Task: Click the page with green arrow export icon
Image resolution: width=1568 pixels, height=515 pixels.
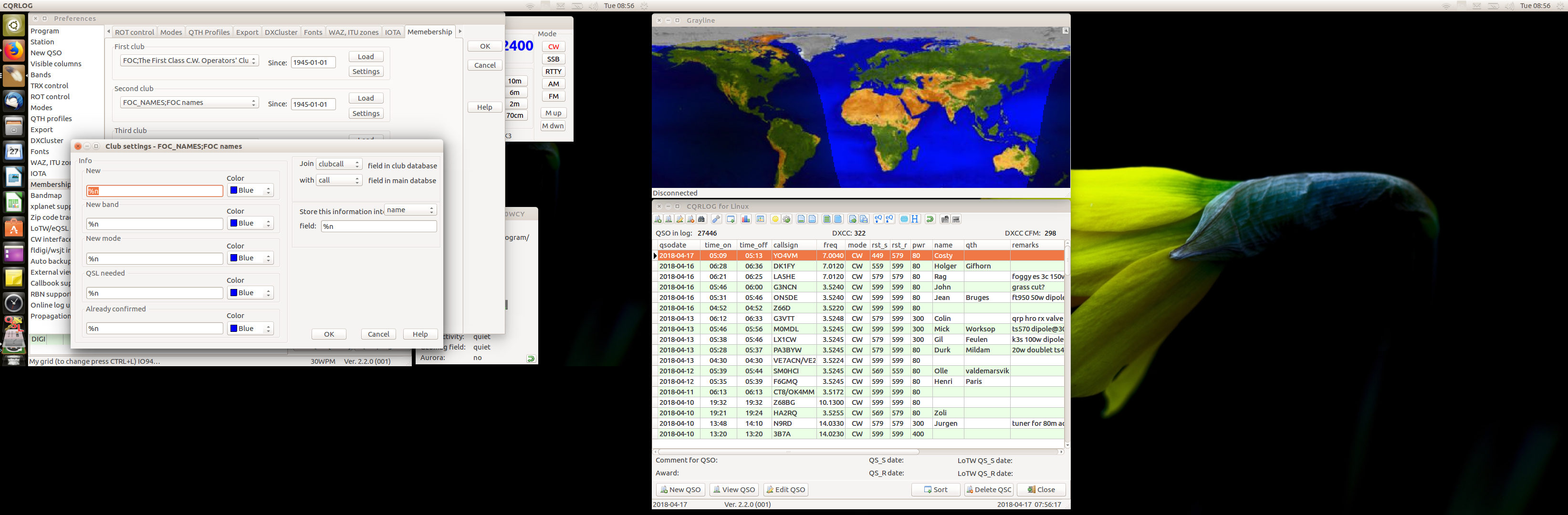Action: (x=853, y=219)
